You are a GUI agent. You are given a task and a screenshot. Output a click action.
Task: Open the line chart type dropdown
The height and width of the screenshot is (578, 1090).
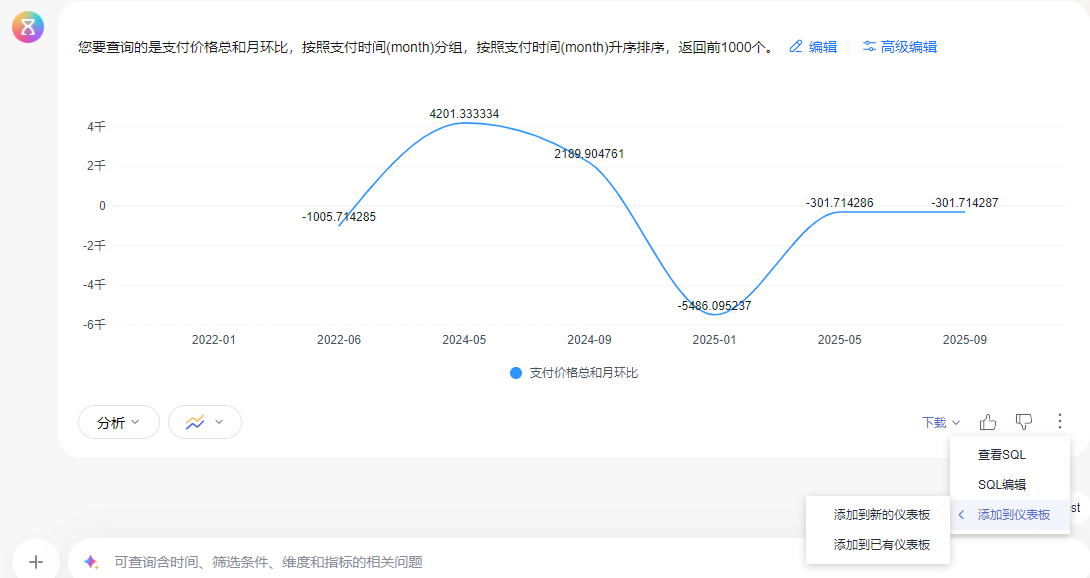click(x=205, y=422)
